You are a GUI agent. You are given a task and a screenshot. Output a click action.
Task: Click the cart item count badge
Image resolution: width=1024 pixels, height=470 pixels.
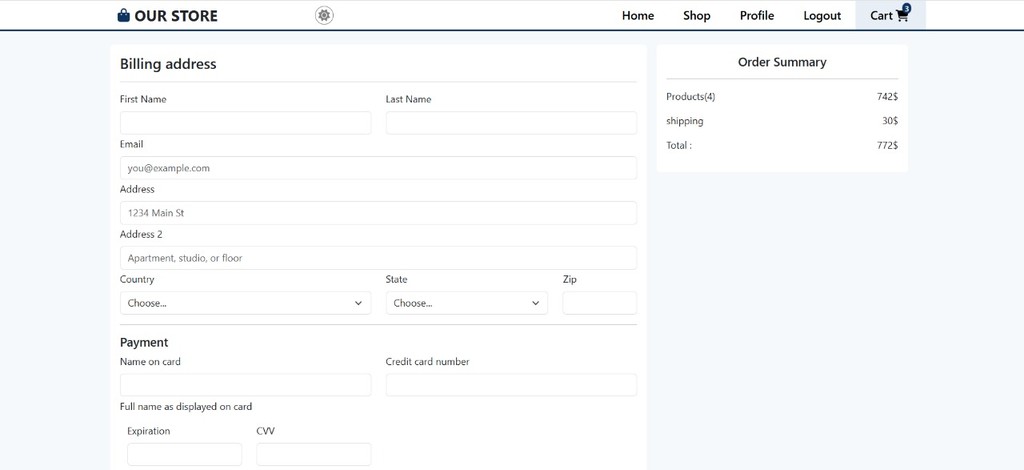(907, 8)
